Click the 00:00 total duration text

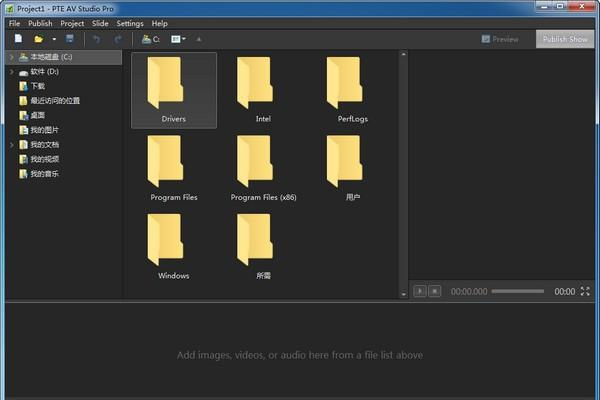[564, 292]
